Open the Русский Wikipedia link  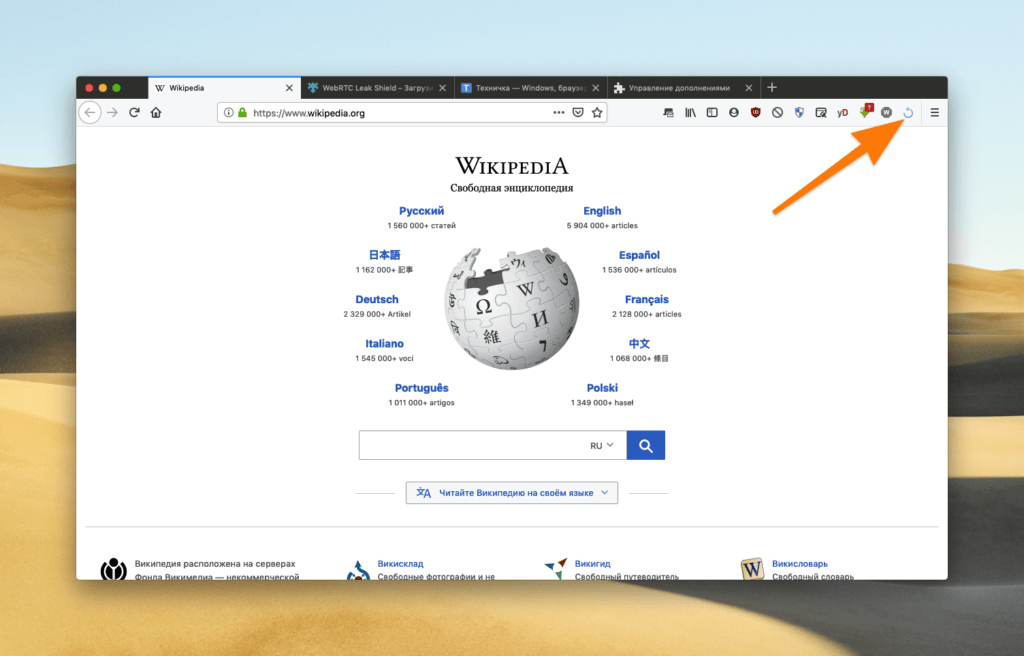point(421,211)
